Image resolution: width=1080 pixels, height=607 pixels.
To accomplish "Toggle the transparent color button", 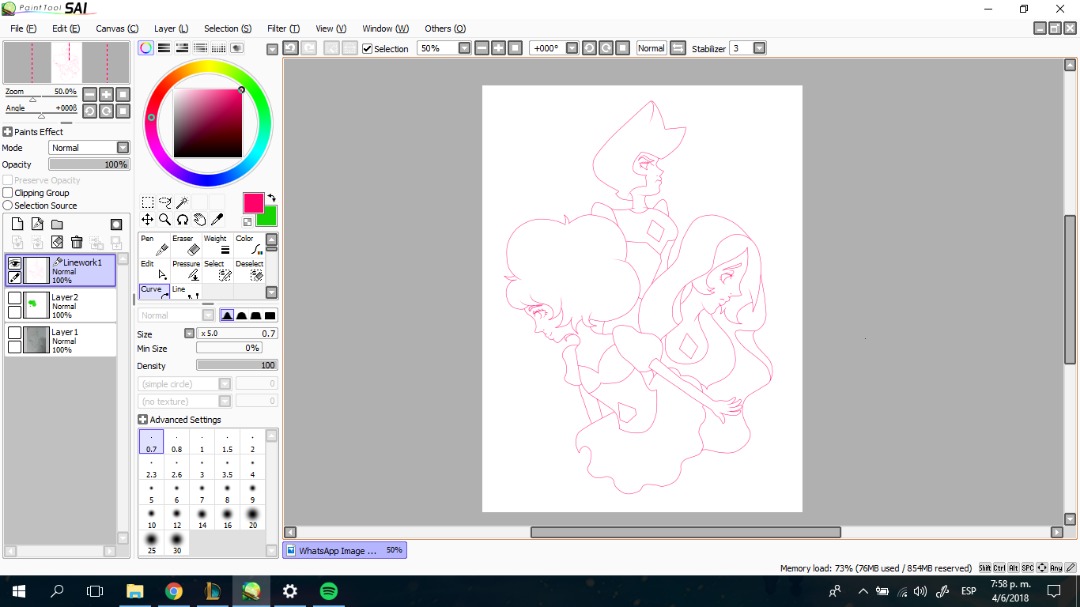I will coord(247,222).
